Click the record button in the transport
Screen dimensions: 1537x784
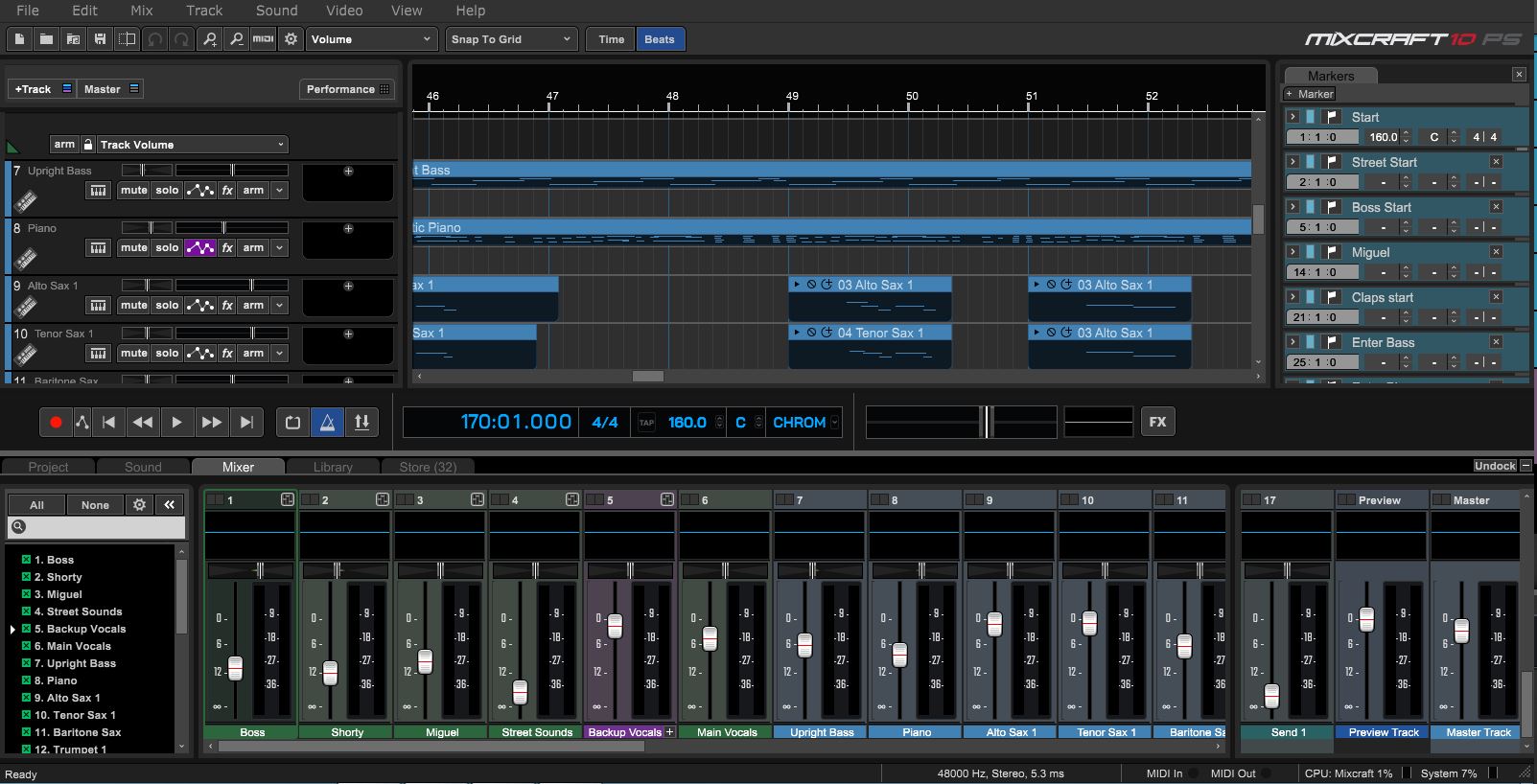point(56,422)
